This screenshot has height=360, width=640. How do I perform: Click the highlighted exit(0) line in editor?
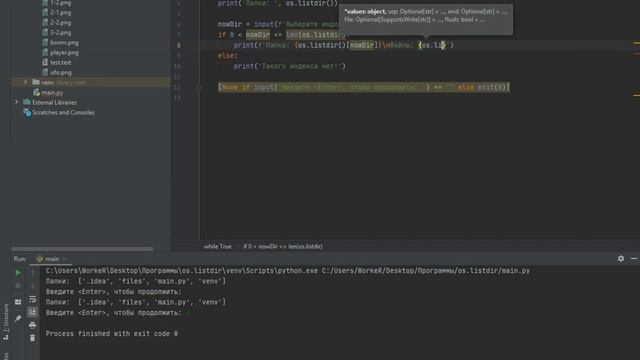tap(364, 87)
